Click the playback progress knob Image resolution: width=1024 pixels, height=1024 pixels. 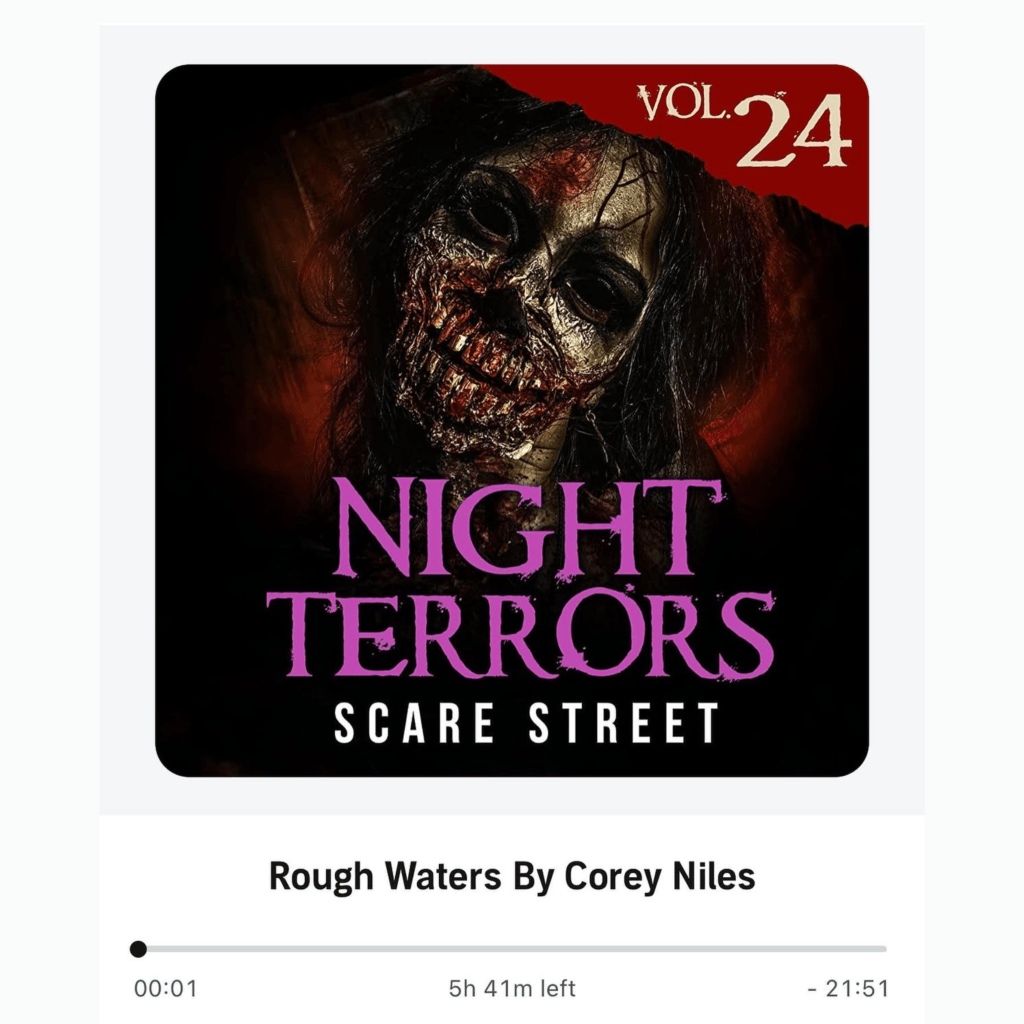138,949
